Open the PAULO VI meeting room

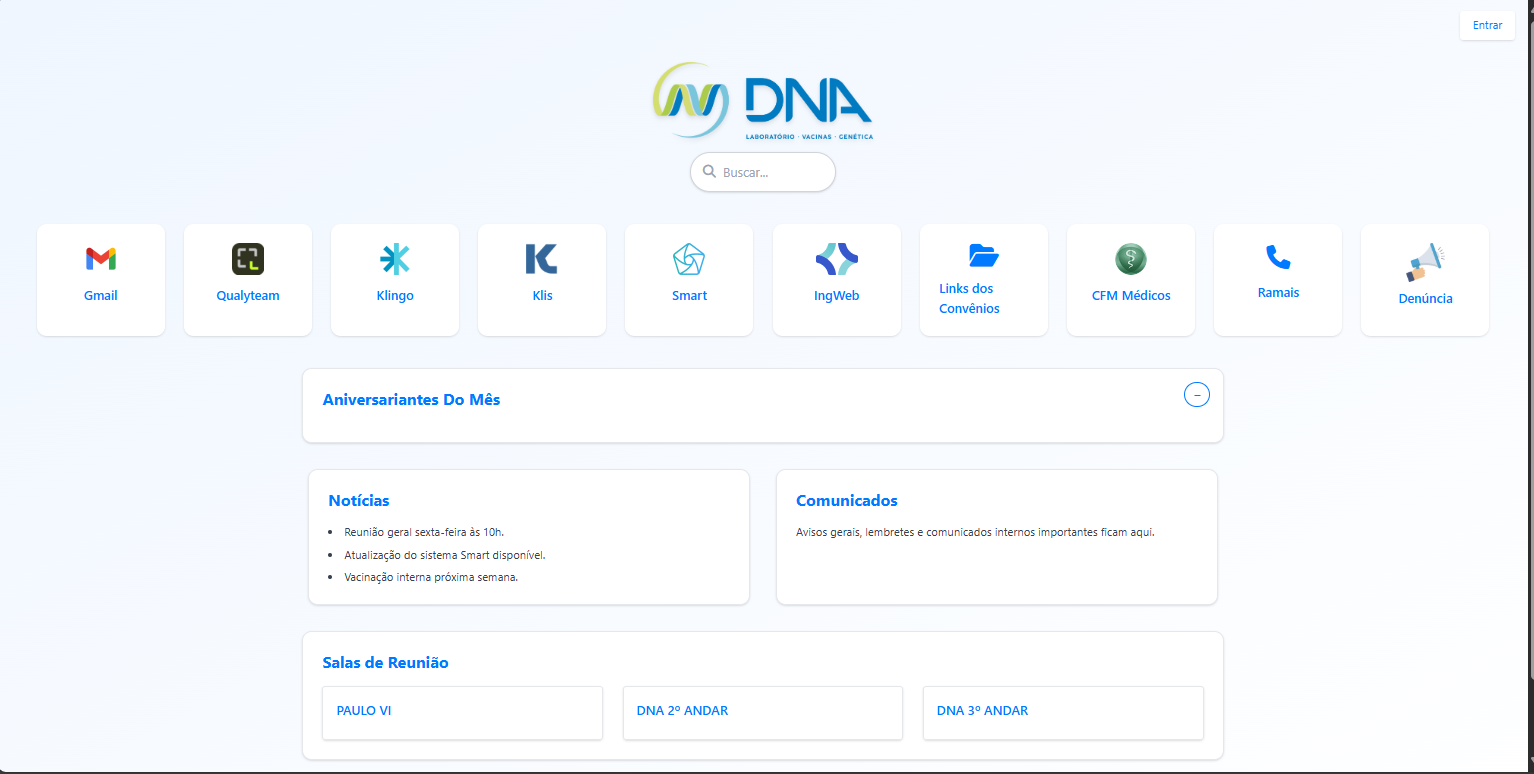462,712
